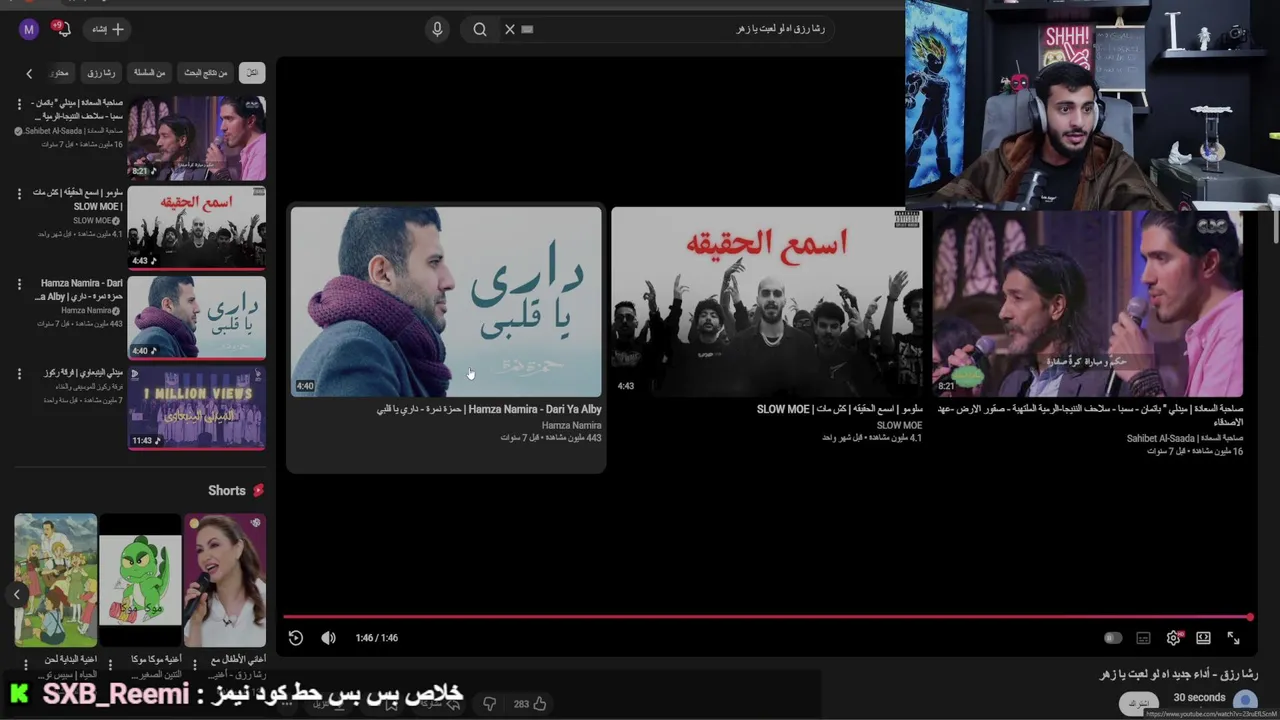Open end-screen Sahibet Al-Saada large thumbnail
This screenshot has width=1280, height=720.
pyautogui.click(x=1088, y=302)
